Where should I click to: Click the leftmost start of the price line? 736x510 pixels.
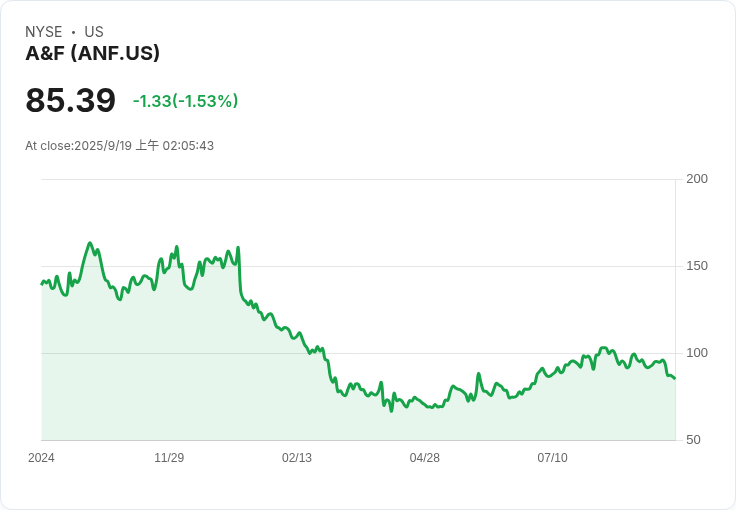pyautogui.click(x=42, y=284)
